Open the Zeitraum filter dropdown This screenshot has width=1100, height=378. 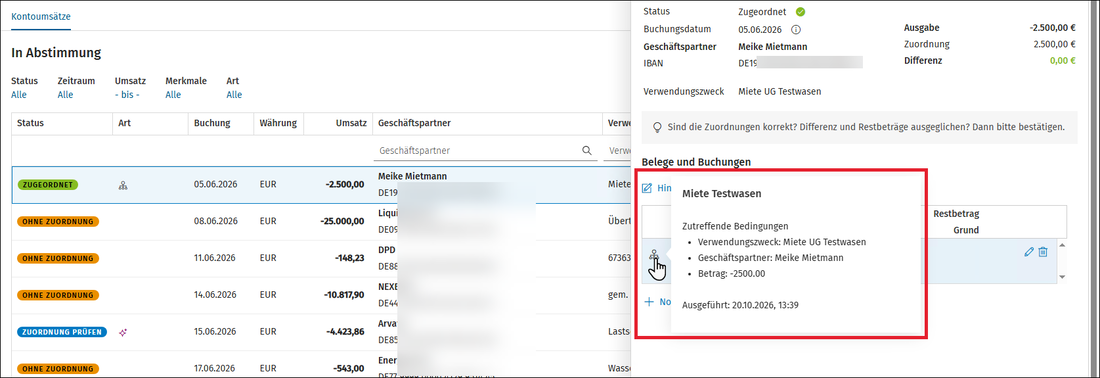coord(65,95)
